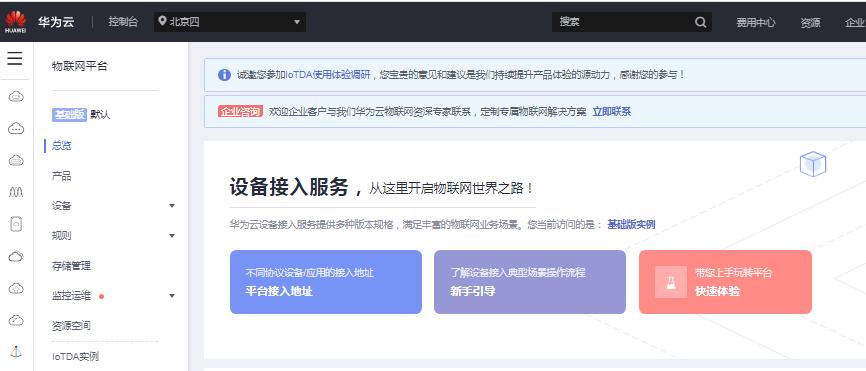
Task: Click the red notification dot beside 监控运维
Action: [x=102, y=296]
